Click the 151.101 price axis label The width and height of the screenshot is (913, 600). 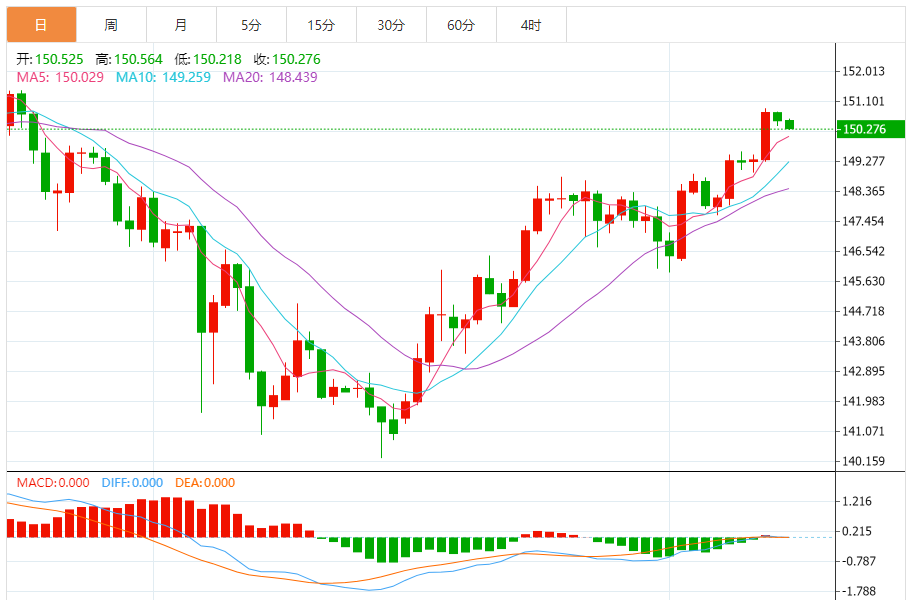tap(864, 101)
